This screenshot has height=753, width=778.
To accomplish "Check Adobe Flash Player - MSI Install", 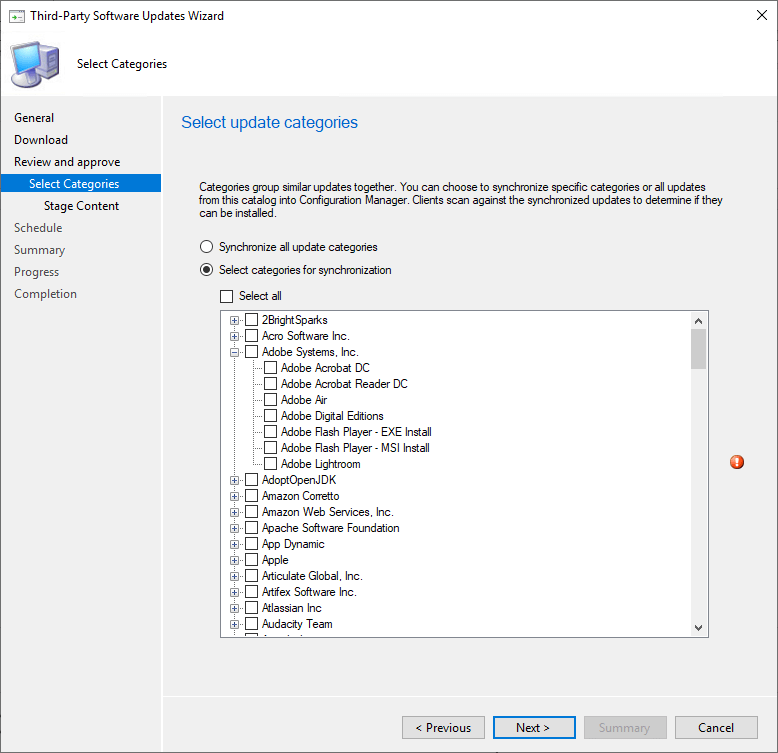I will pyautogui.click(x=270, y=447).
